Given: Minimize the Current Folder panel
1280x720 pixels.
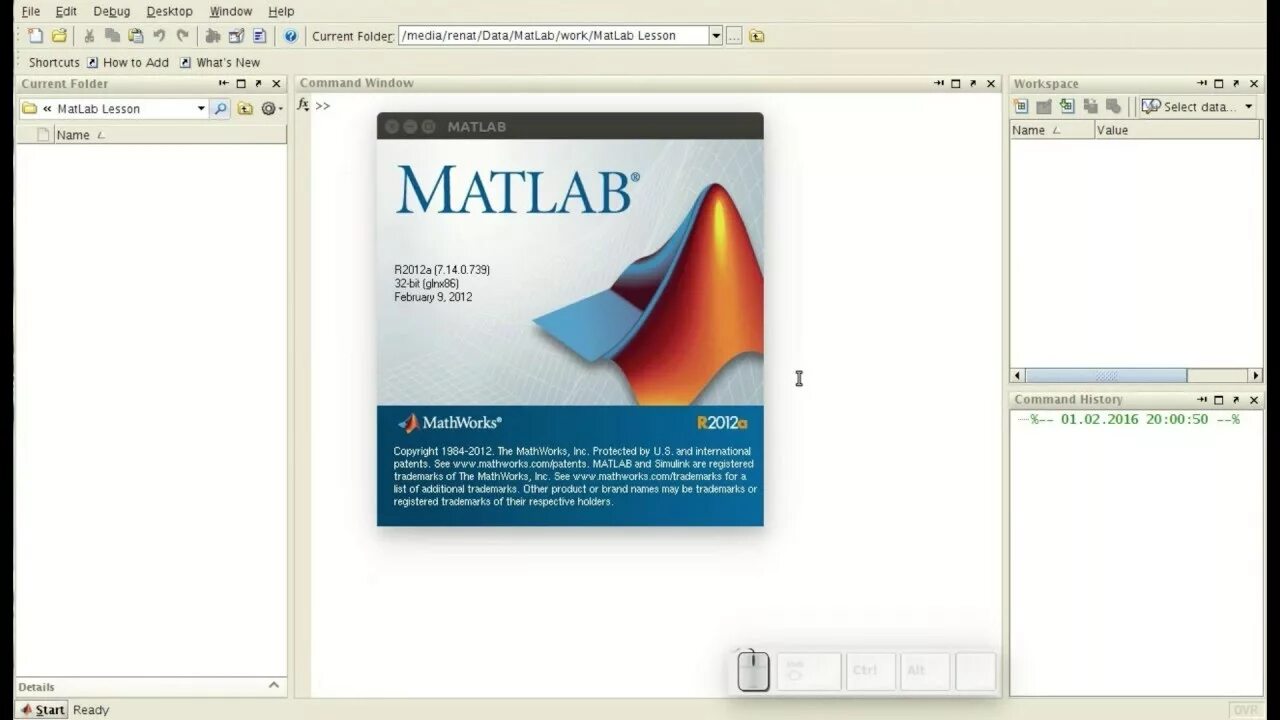Looking at the screenshot, I should click(x=223, y=84).
